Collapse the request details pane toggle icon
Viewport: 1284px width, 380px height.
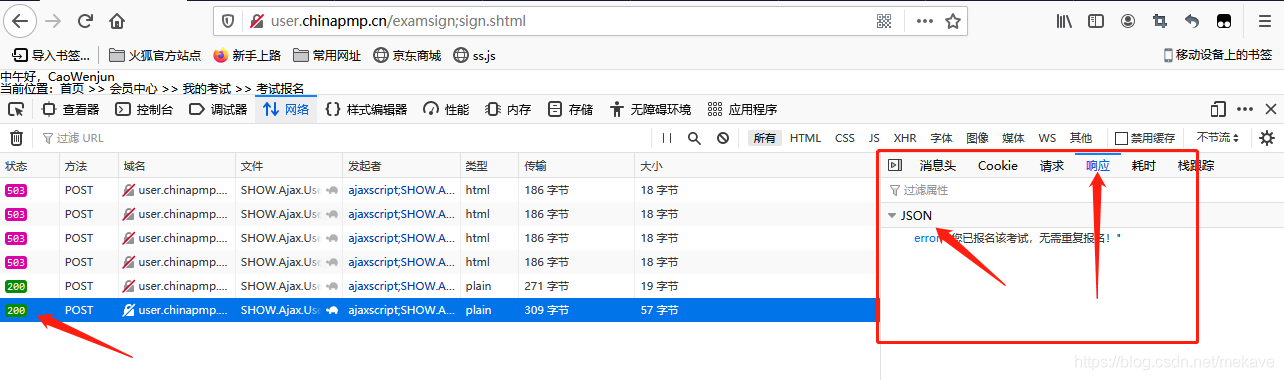pyautogui.click(x=895, y=166)
